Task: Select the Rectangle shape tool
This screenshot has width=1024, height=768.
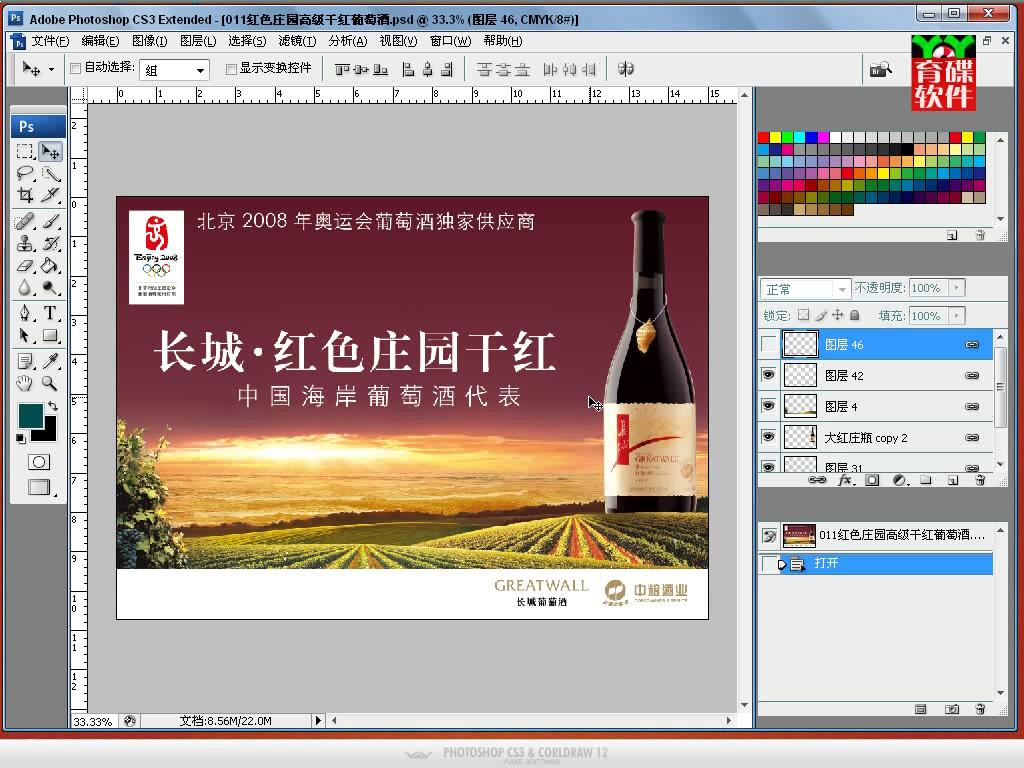Action: pos(50,336)
